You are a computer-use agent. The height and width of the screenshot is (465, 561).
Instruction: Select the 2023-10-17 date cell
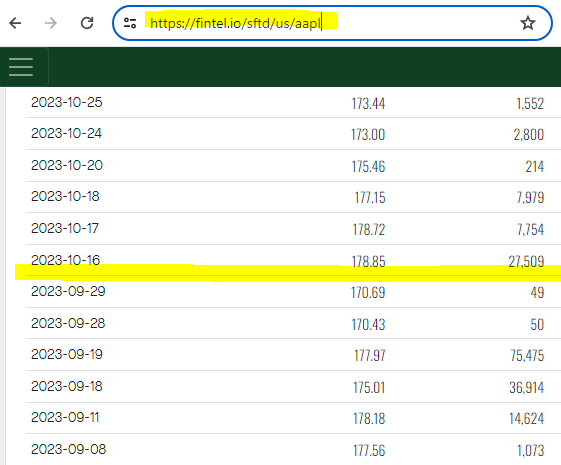click(65, 228)
